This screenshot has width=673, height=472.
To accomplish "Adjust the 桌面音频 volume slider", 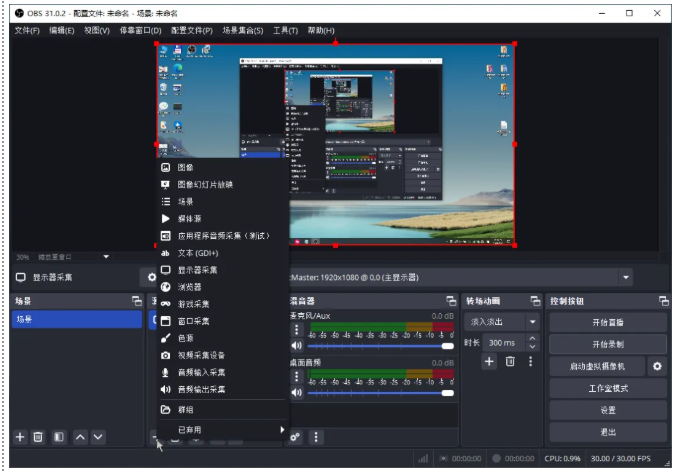I will click(x=380, y=393).
